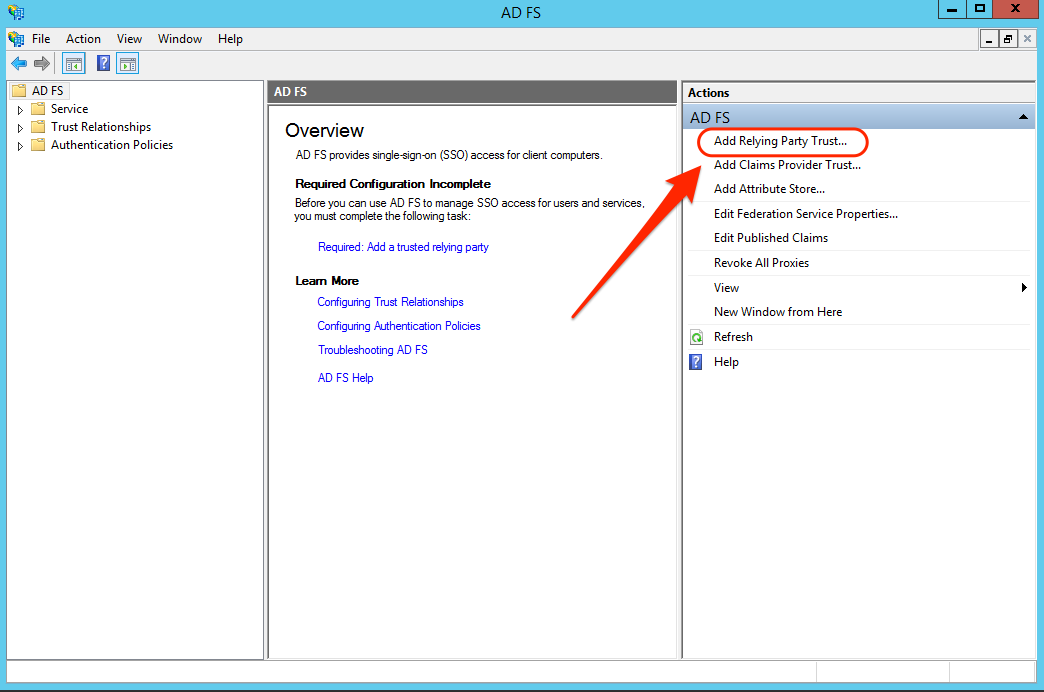Screen dimensions: 1044x692
Task: Click the Authentication Policies folder icon
Action: tap(39, 145)
